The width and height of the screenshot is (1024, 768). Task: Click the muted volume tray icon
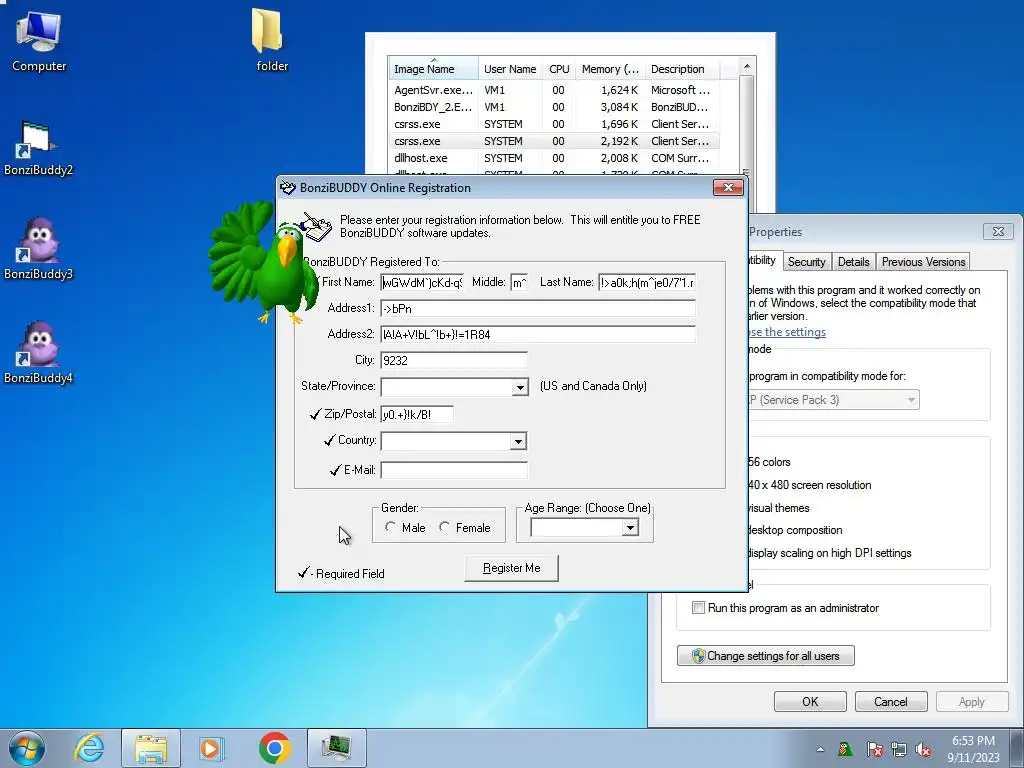click(923, 749)
